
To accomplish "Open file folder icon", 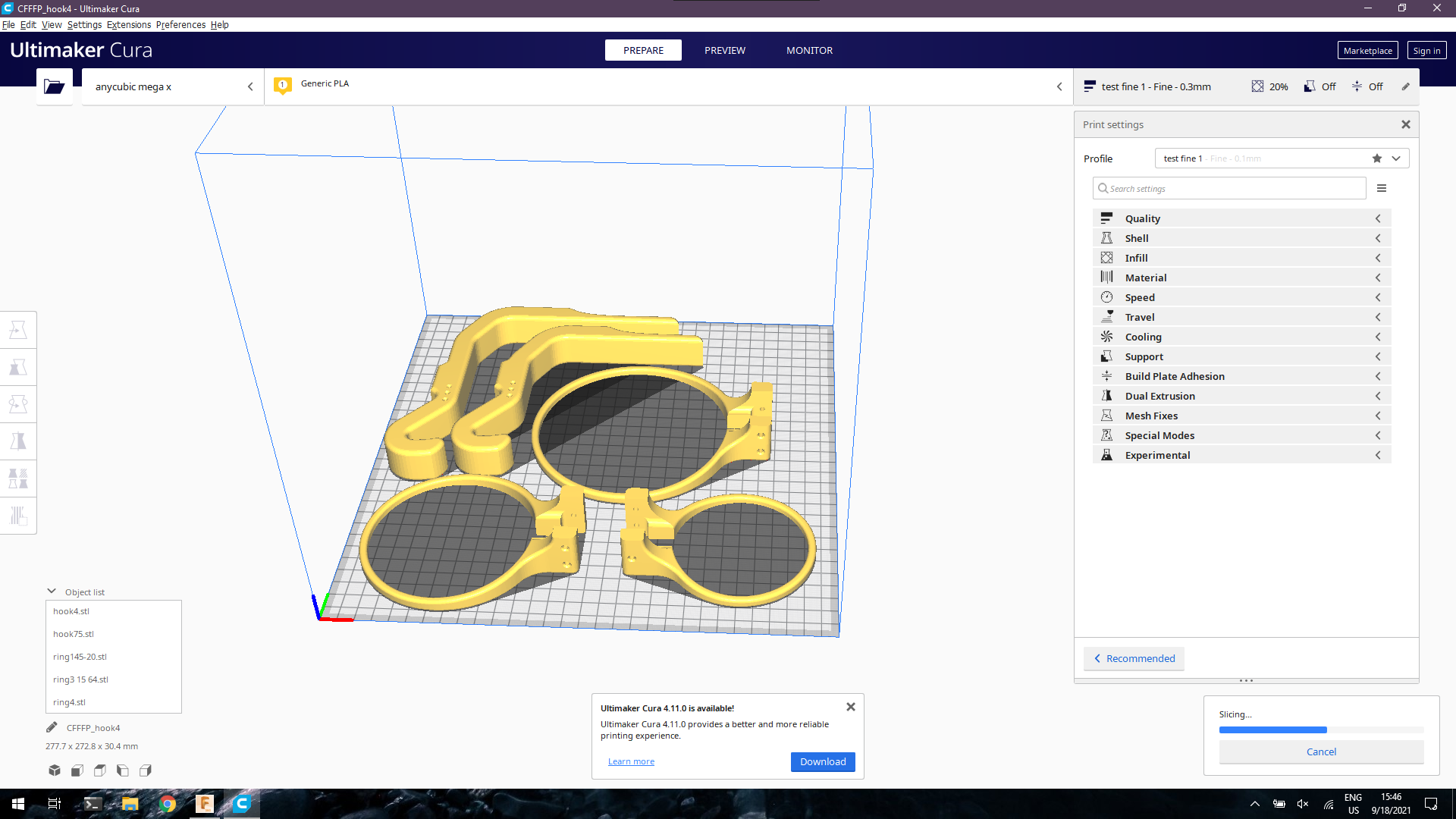I will pos(54,86).
